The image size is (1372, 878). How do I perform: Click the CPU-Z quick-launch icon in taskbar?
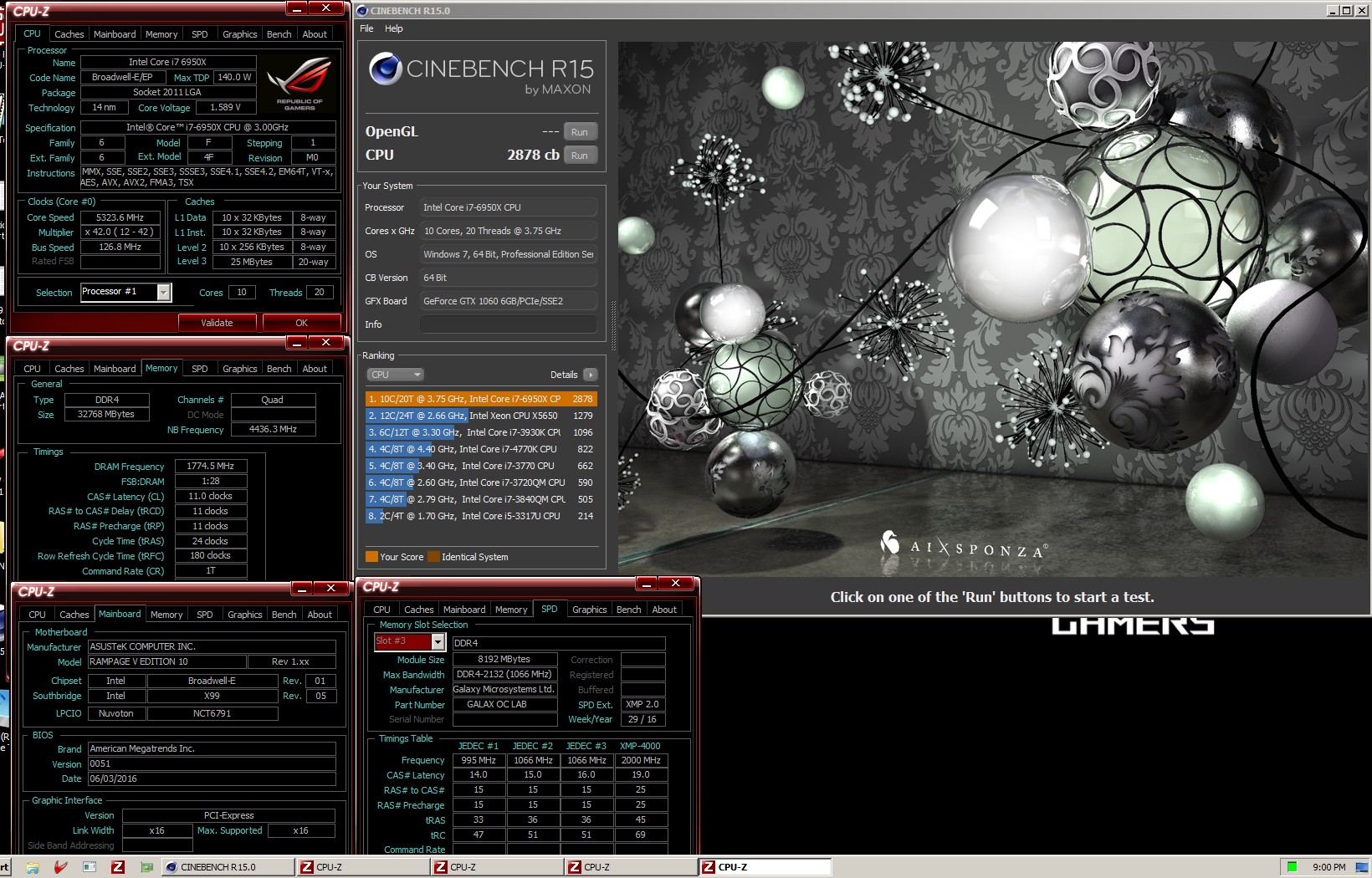tap(118, 867)
